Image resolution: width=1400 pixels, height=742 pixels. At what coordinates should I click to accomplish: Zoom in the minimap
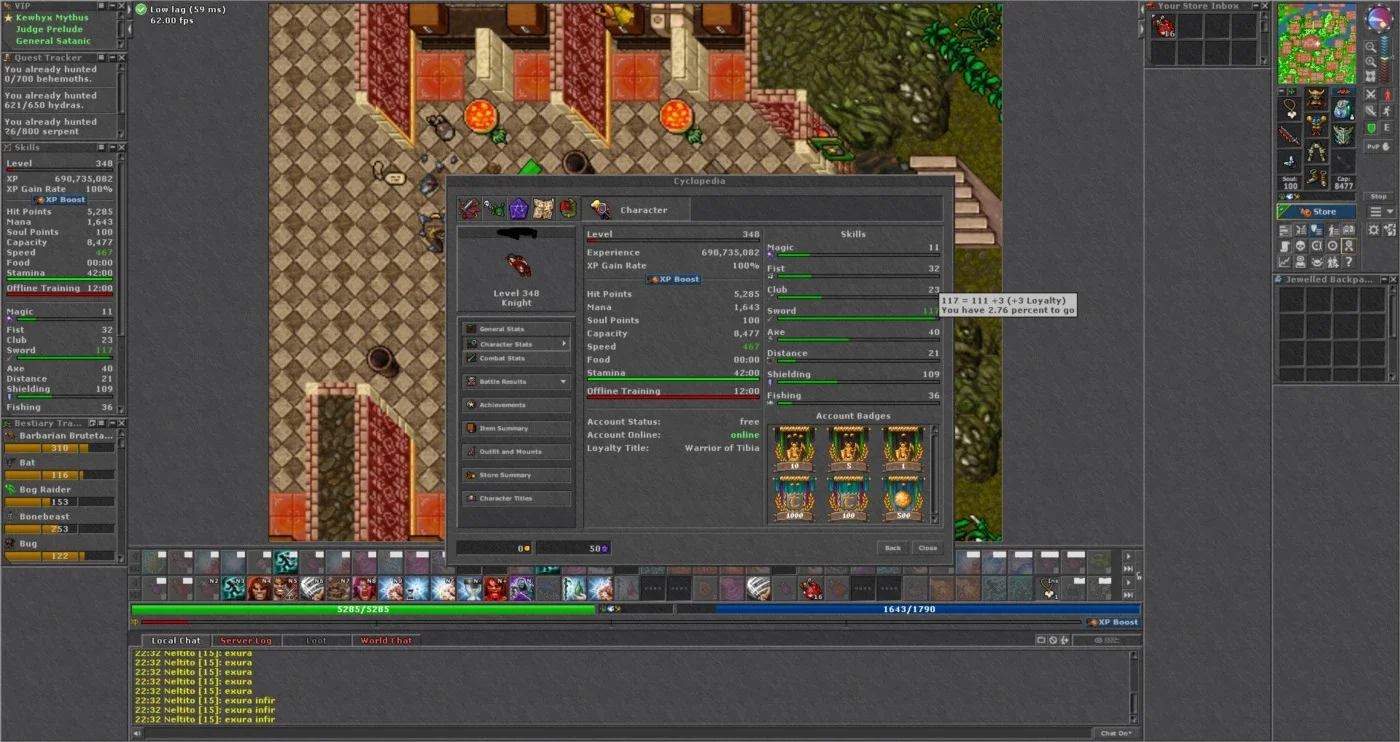(1371, 61)
